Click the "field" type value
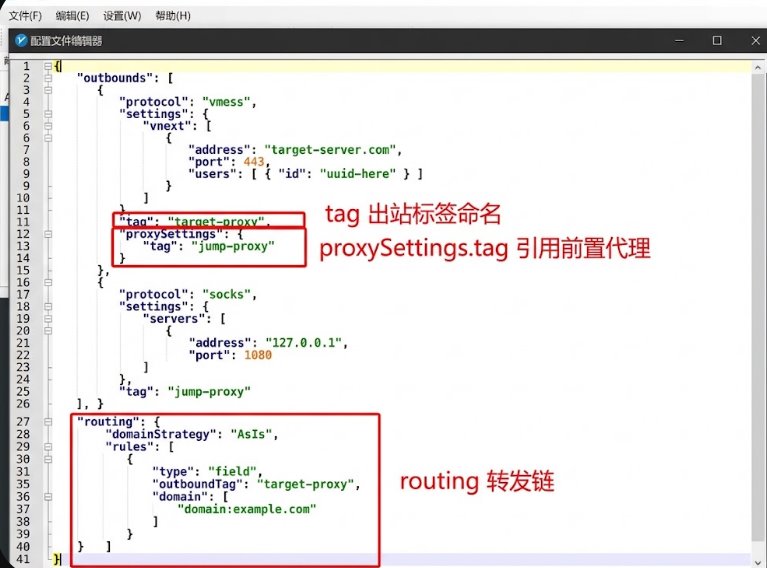The height and width of the screenshot is (568, 767). [232, 472]
